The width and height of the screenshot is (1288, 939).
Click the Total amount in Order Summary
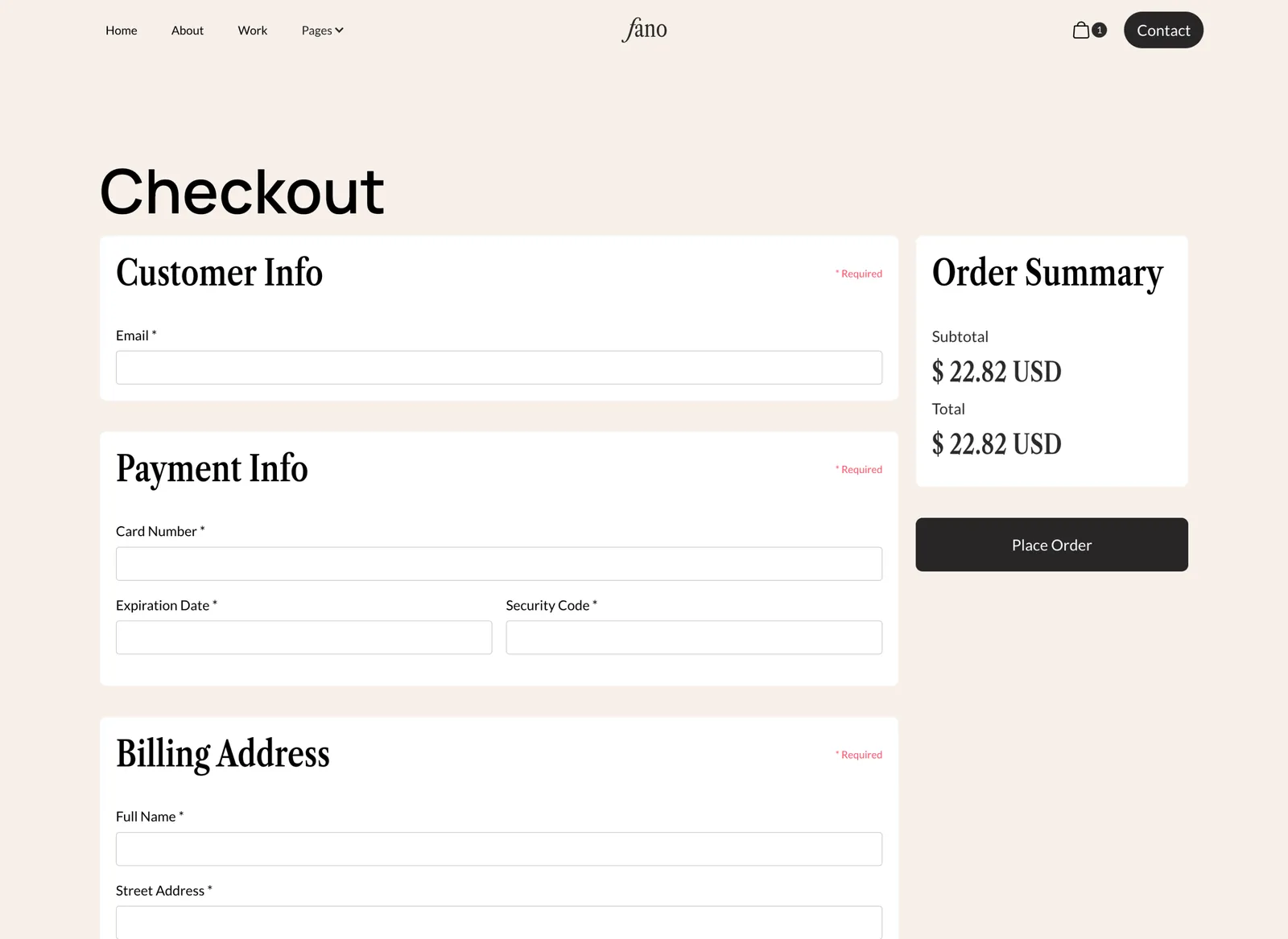pyautogui.click(x=996, y=443)
